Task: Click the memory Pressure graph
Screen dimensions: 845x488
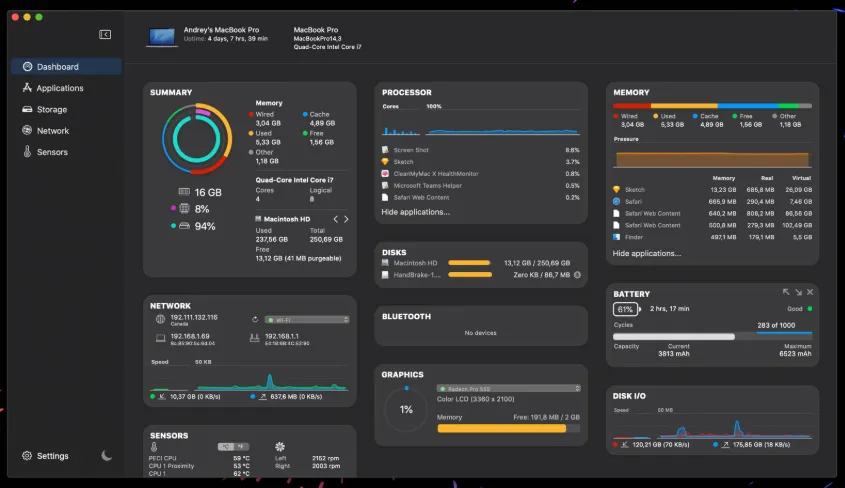Action: (712, 159)
